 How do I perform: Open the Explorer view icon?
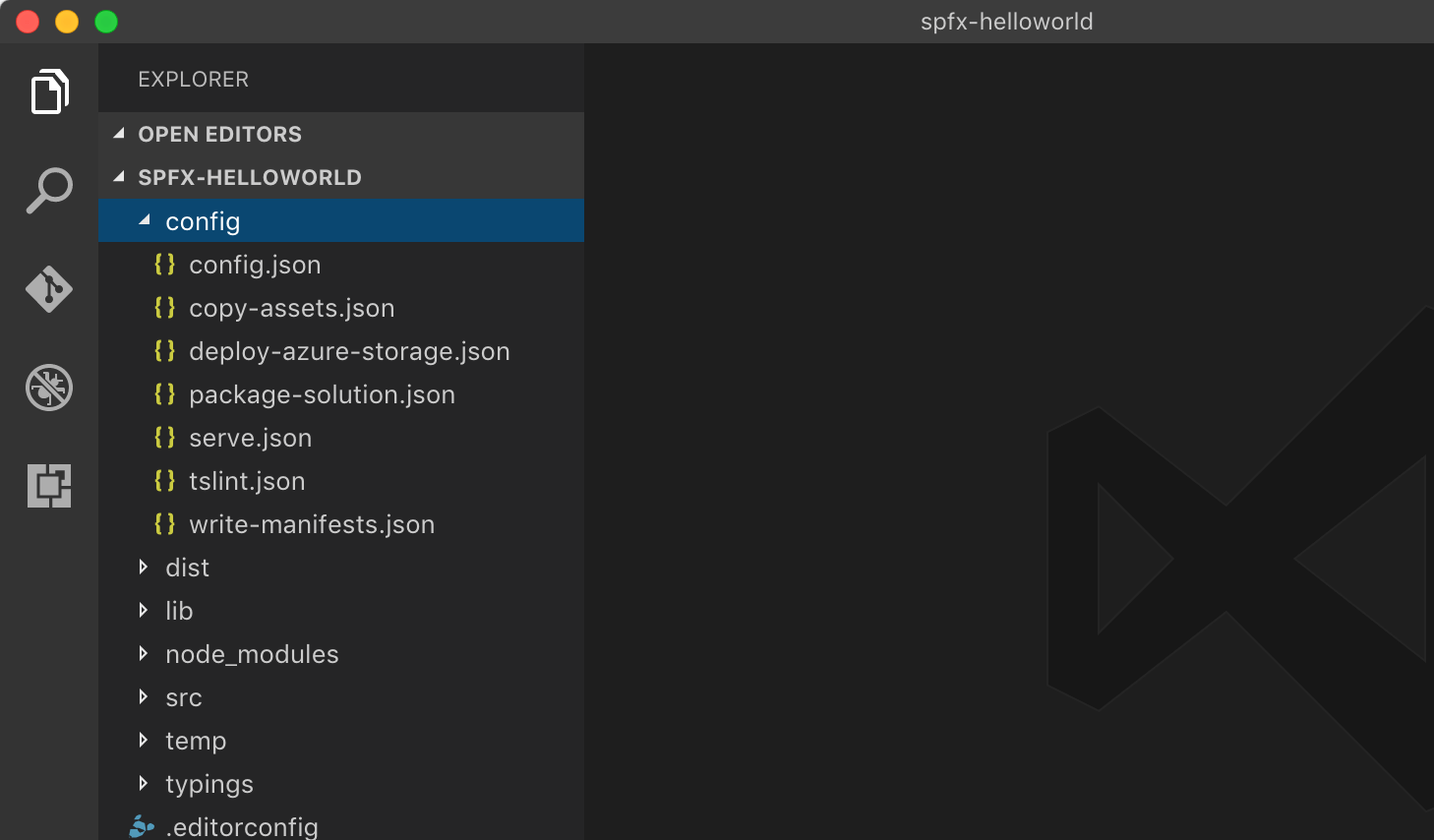49,91
